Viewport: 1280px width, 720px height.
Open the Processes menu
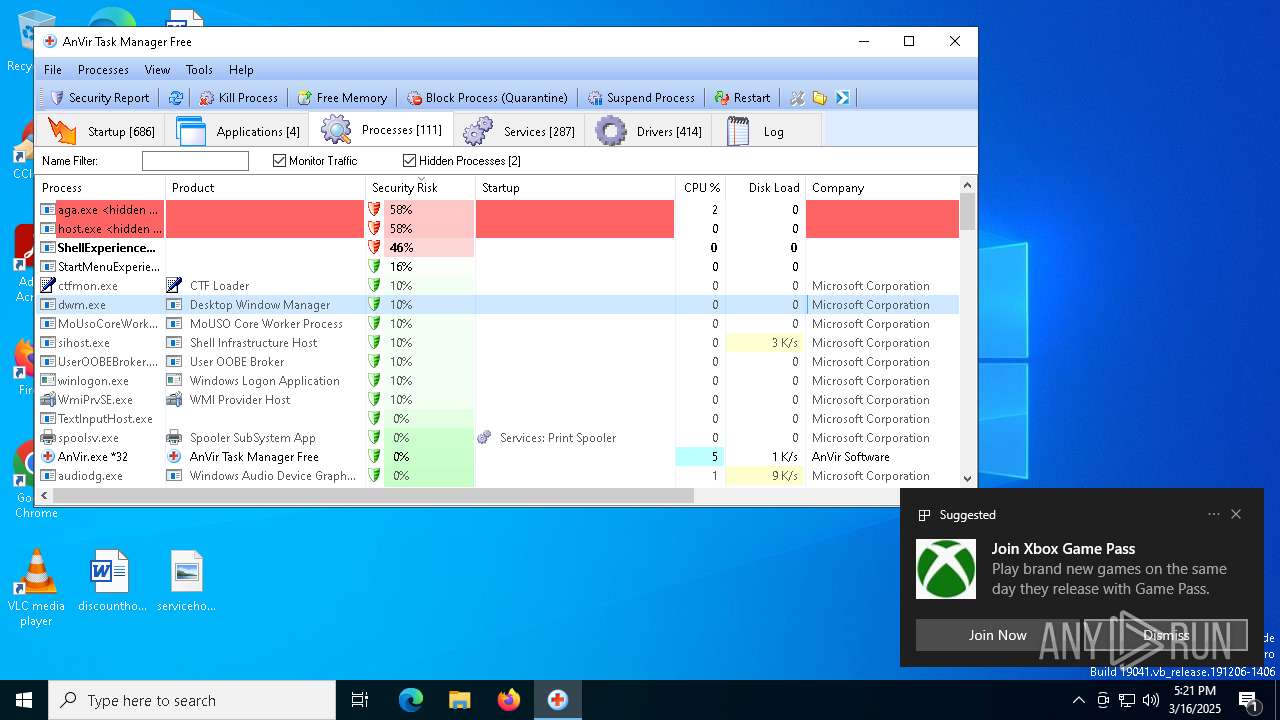coord(103,70)
